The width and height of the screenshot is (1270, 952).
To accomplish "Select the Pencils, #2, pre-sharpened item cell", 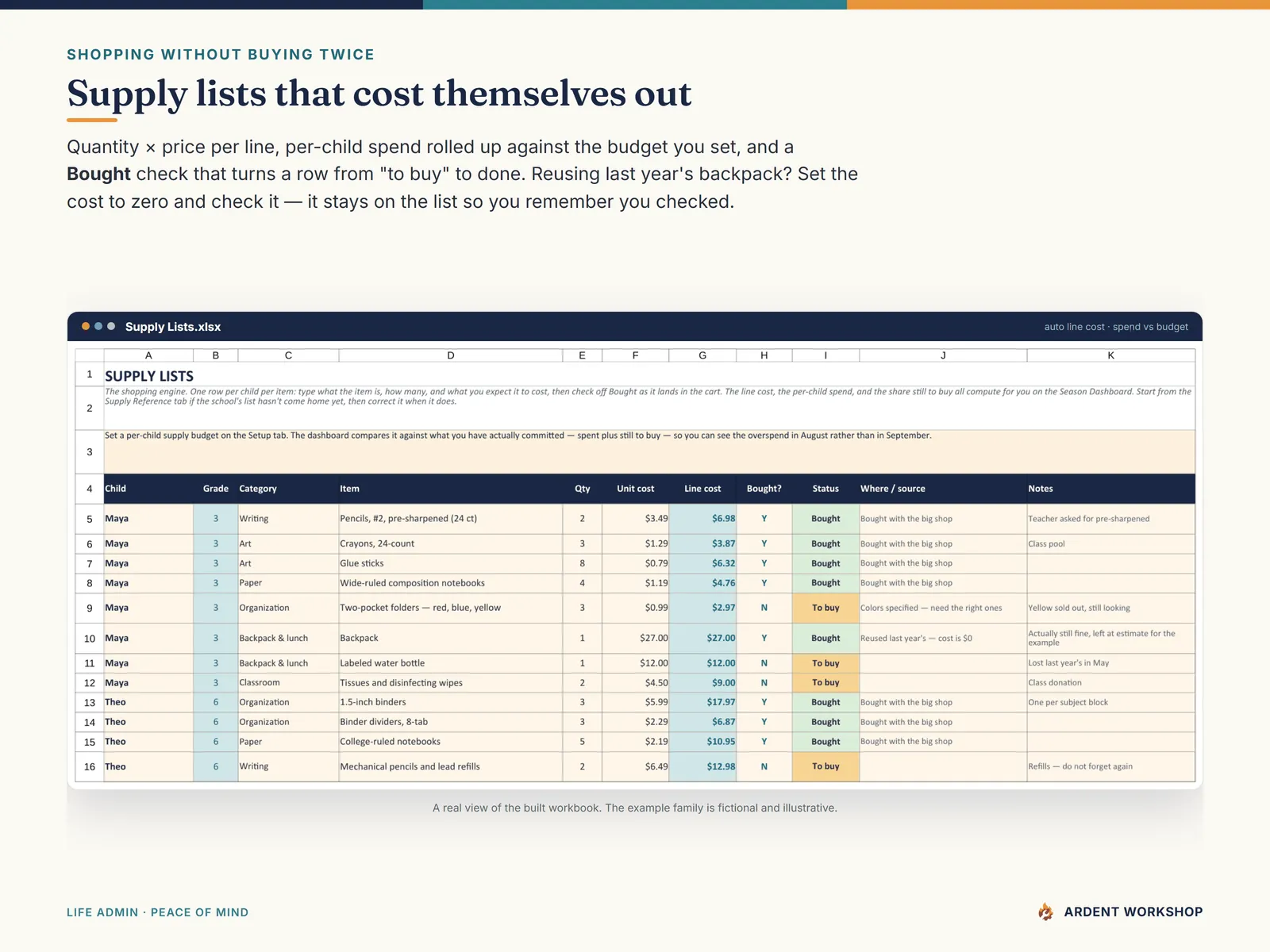I will pos(451,519).
